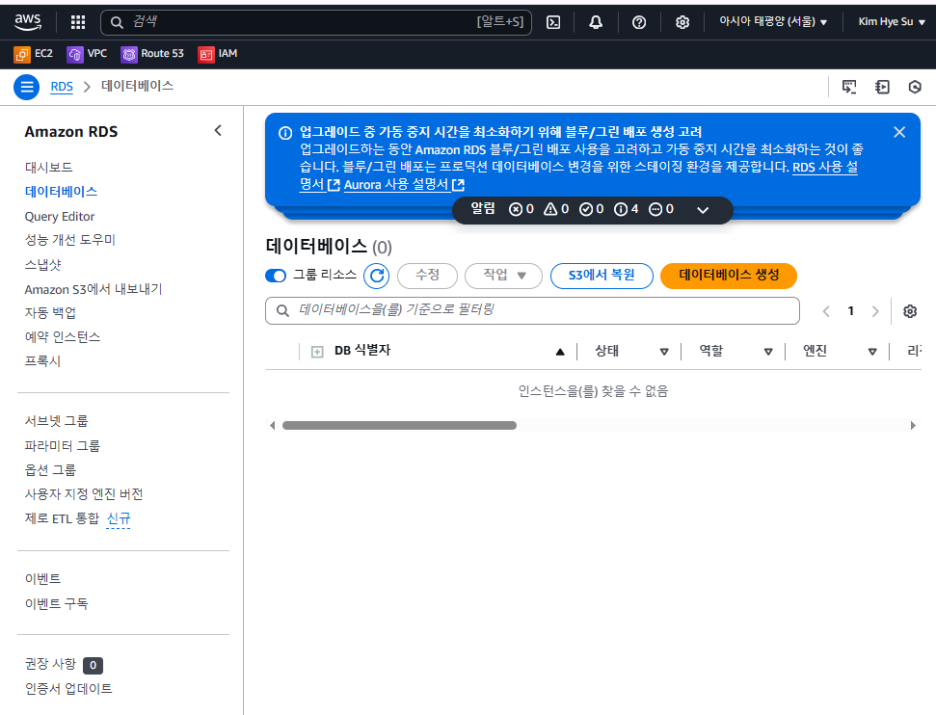
Task: Expand all rows icon beside DB 식별자
Action: 317,352
